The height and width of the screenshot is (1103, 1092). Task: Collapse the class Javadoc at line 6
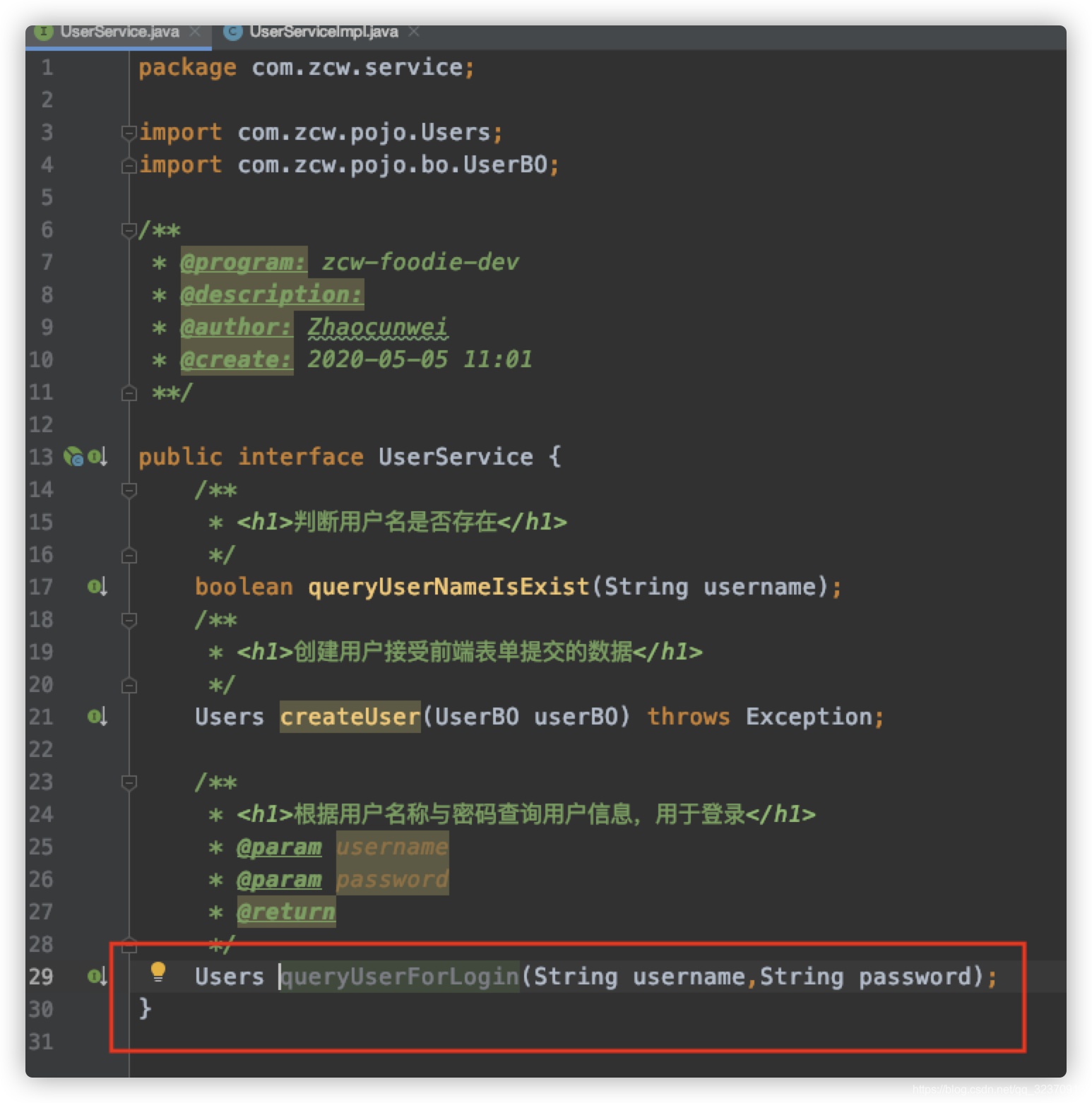coord(129,229)
